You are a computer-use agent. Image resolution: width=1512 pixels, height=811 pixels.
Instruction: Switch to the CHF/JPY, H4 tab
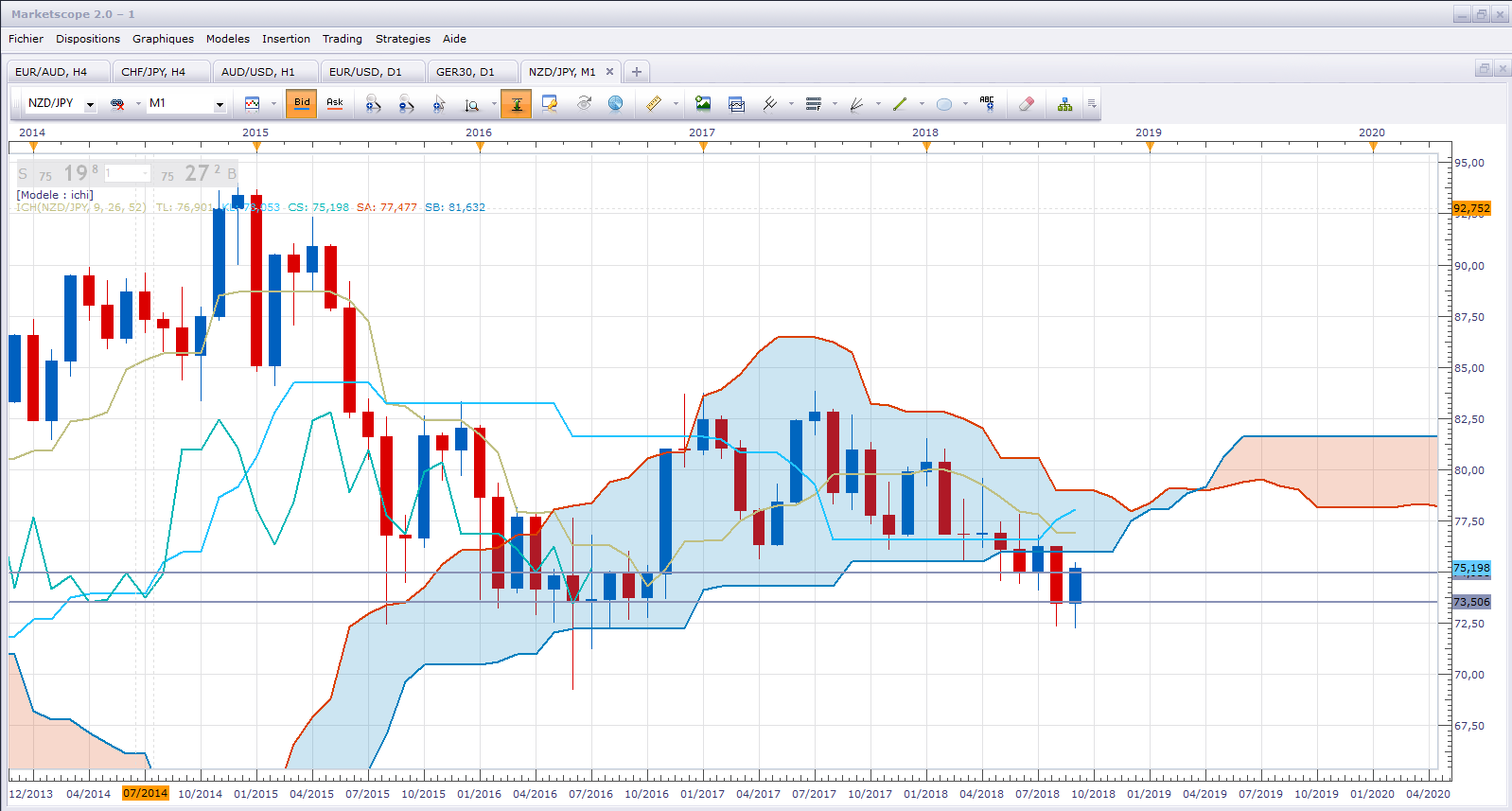pyautogui.click(x=161, y=72)
